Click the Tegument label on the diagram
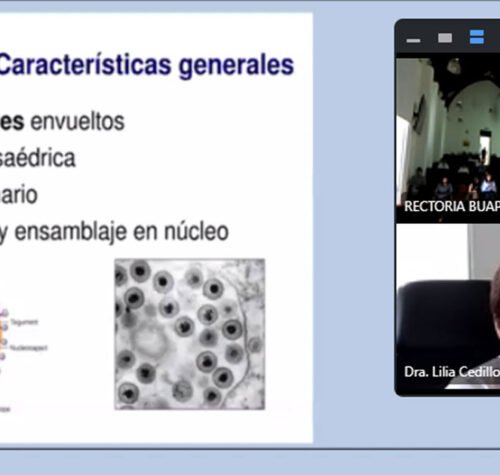500x475 pixels. pyautogui.click(x=24, y=322)
